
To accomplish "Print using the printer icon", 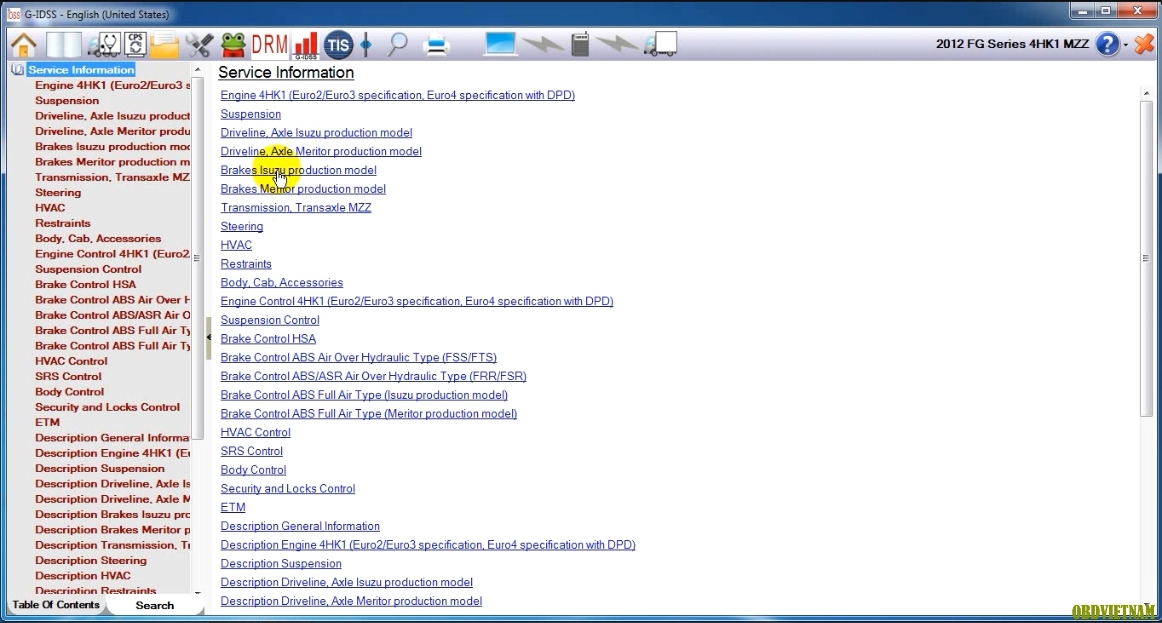I will click(436, 45).
